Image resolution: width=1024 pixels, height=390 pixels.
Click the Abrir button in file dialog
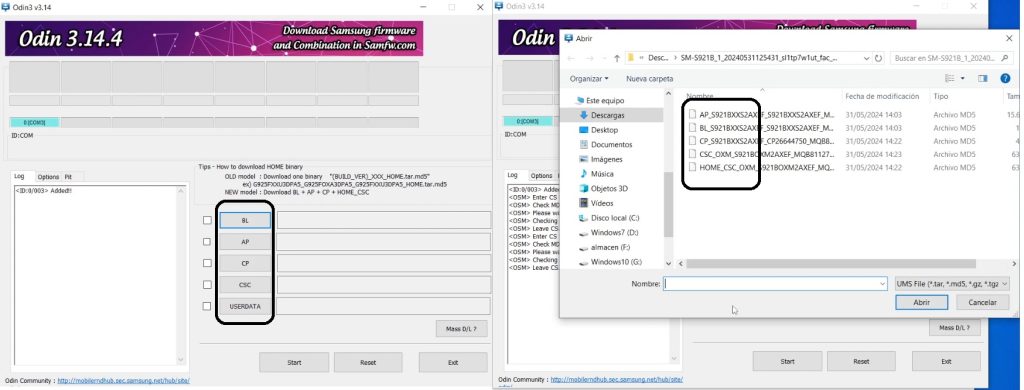tap(921, 302)
